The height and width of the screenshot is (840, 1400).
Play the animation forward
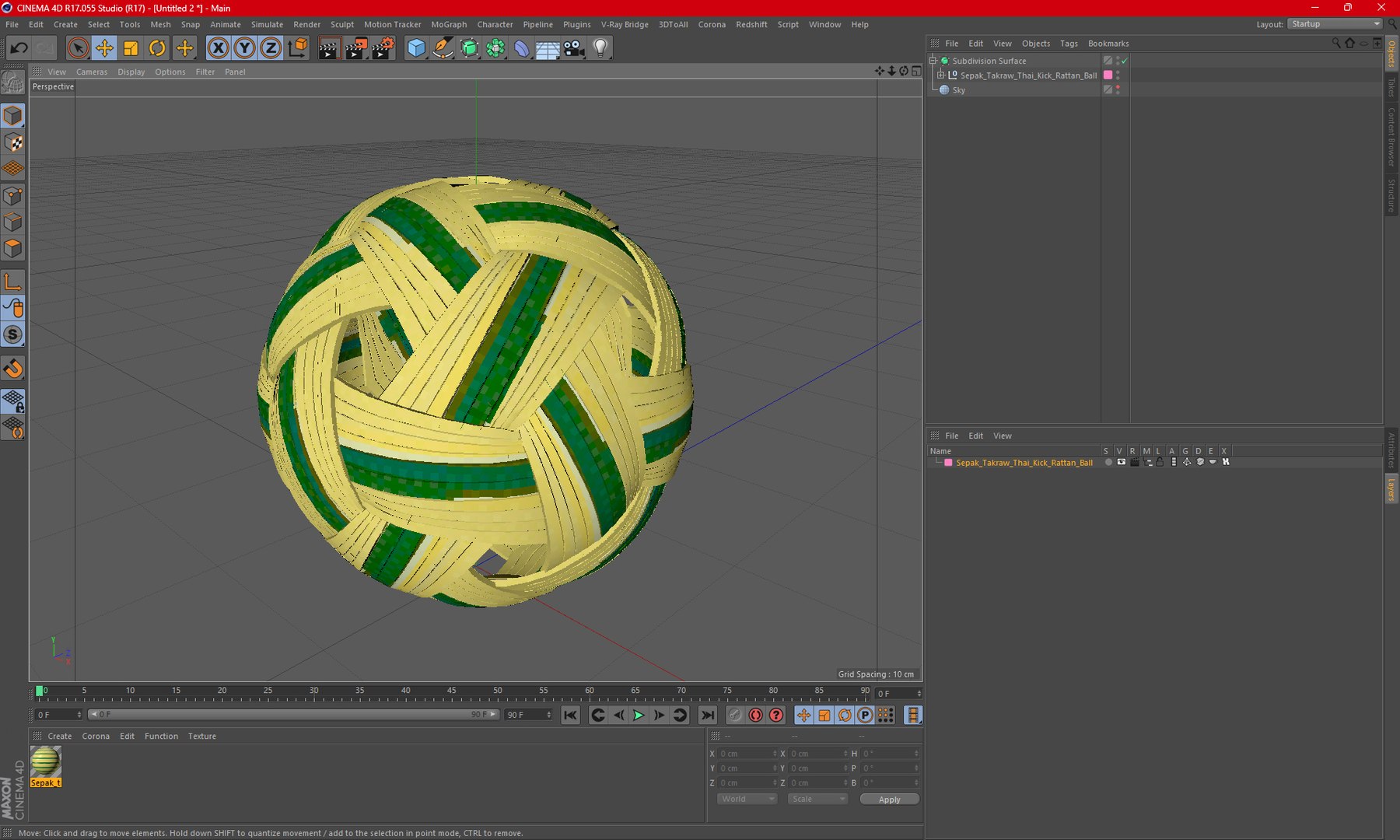pyautogui.click(x=639, y=715)
